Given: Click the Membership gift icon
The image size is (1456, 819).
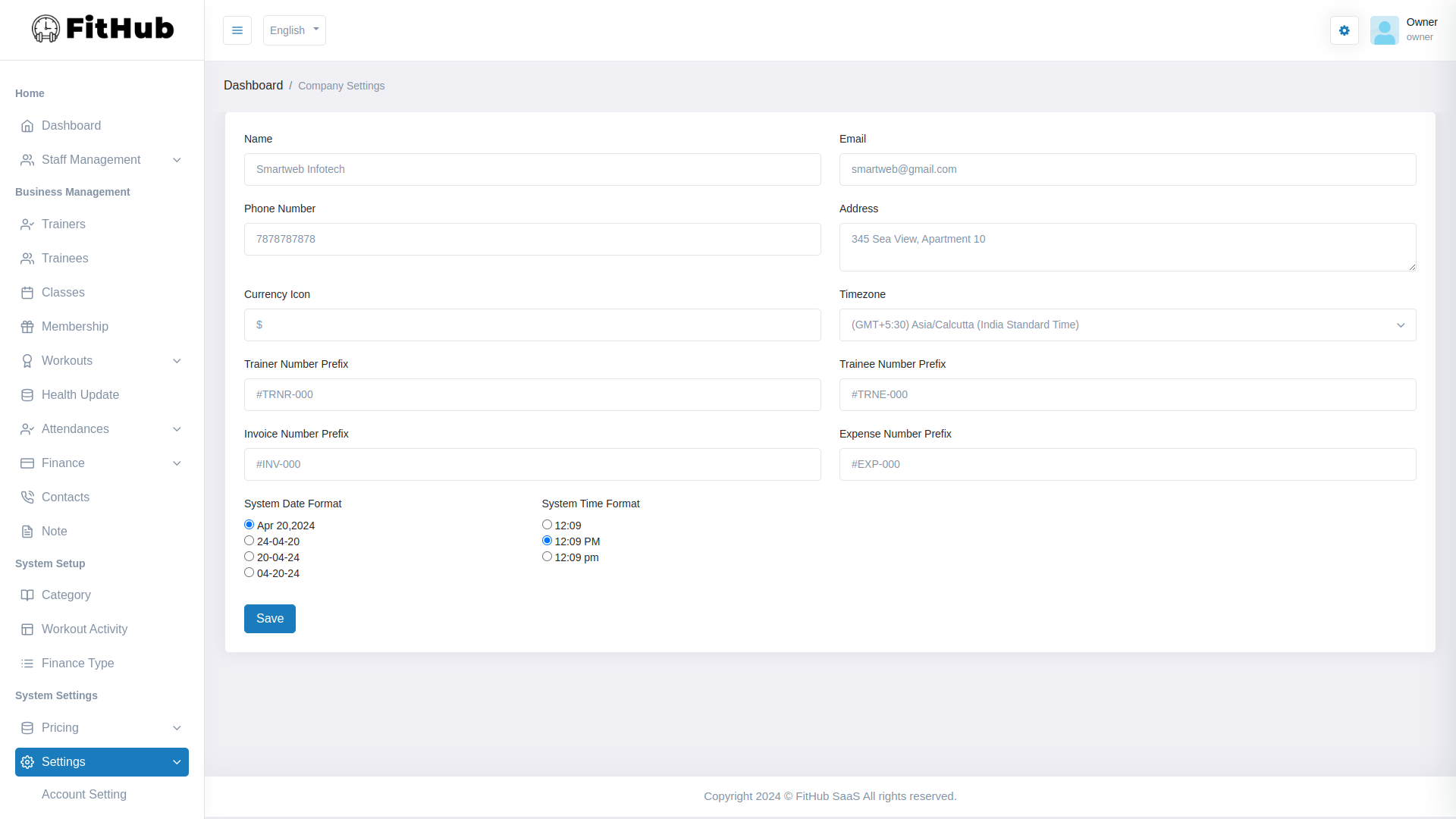Looking at the screenshot, I should coord(27,327).
